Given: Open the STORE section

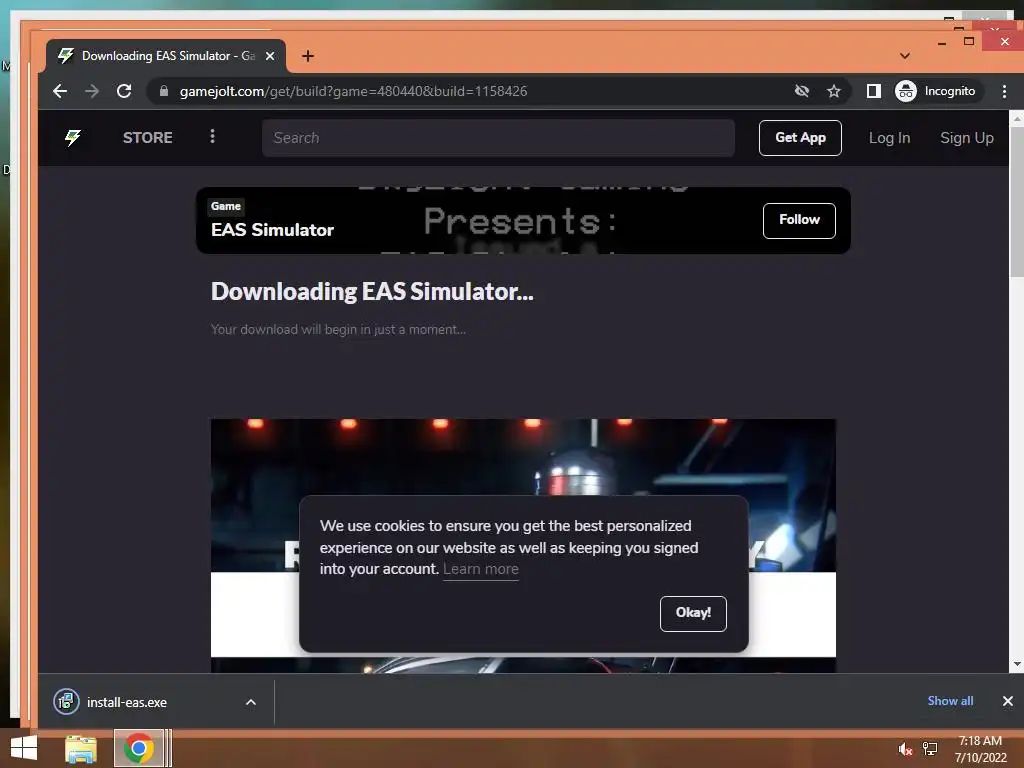Looking at the screenshot, I should [148, 138].
